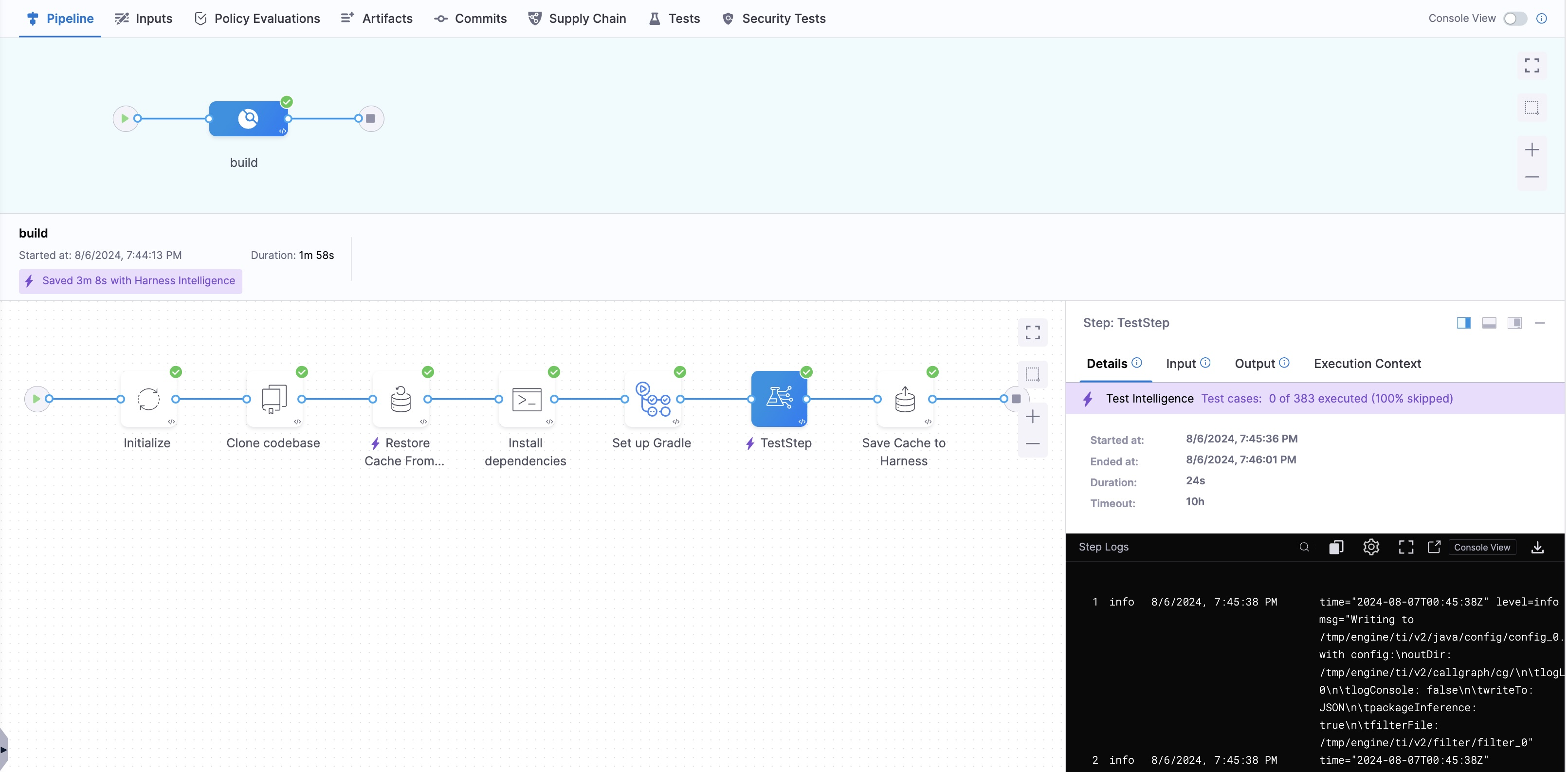
Task: Select the Save Cache to Harness step
Action: tap(905, 399)
